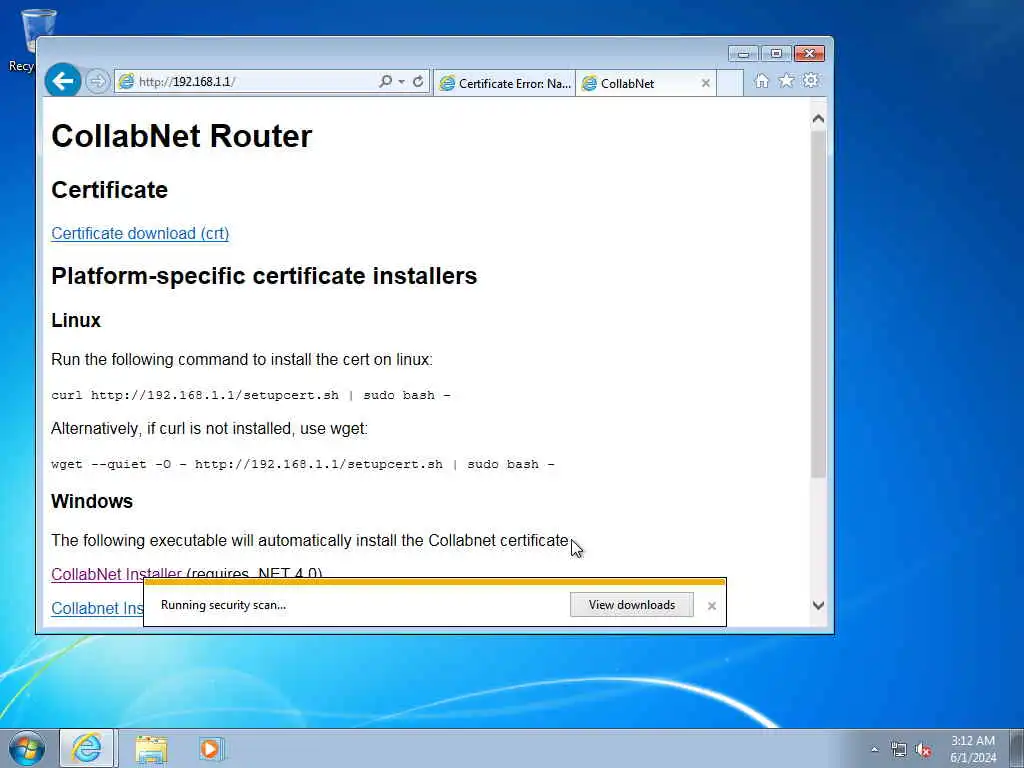Click the search magnifier in address bar
Screen dimensions: 1024x768
(x=385, y=81)
